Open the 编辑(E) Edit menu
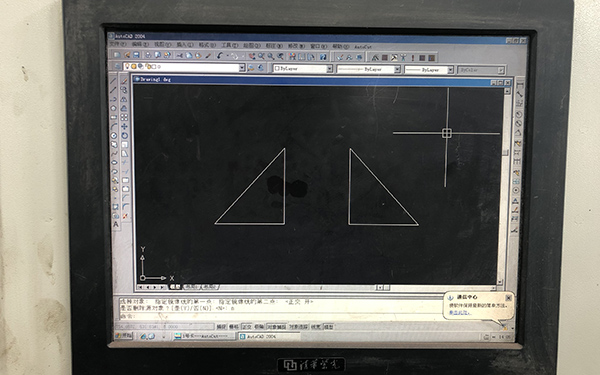This screenshot has height=375, width=600. click(140, 44)
